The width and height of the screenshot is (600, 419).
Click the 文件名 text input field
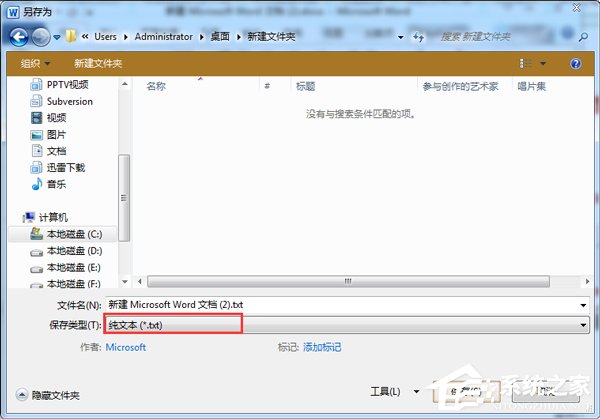(x=340, y=304)
